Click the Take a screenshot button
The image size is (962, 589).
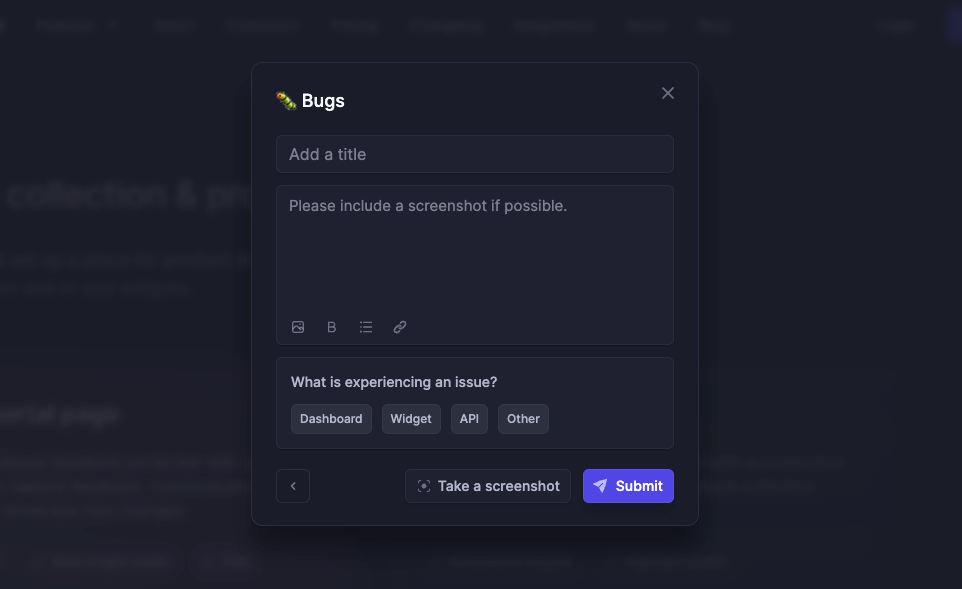(487, 486)
